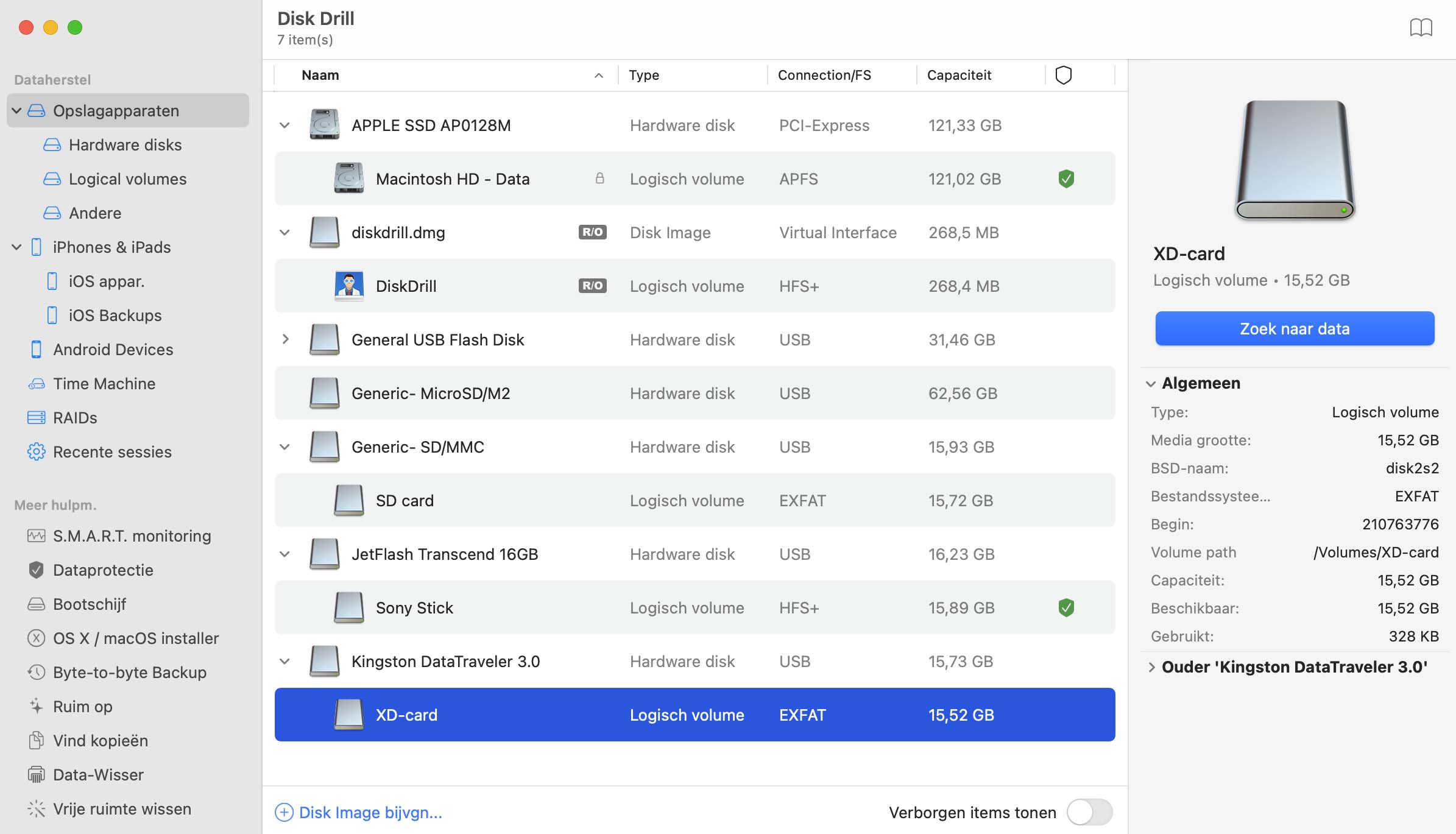
Task: Open Vrije ruimte wissen tool
Action: pos(122,809)
